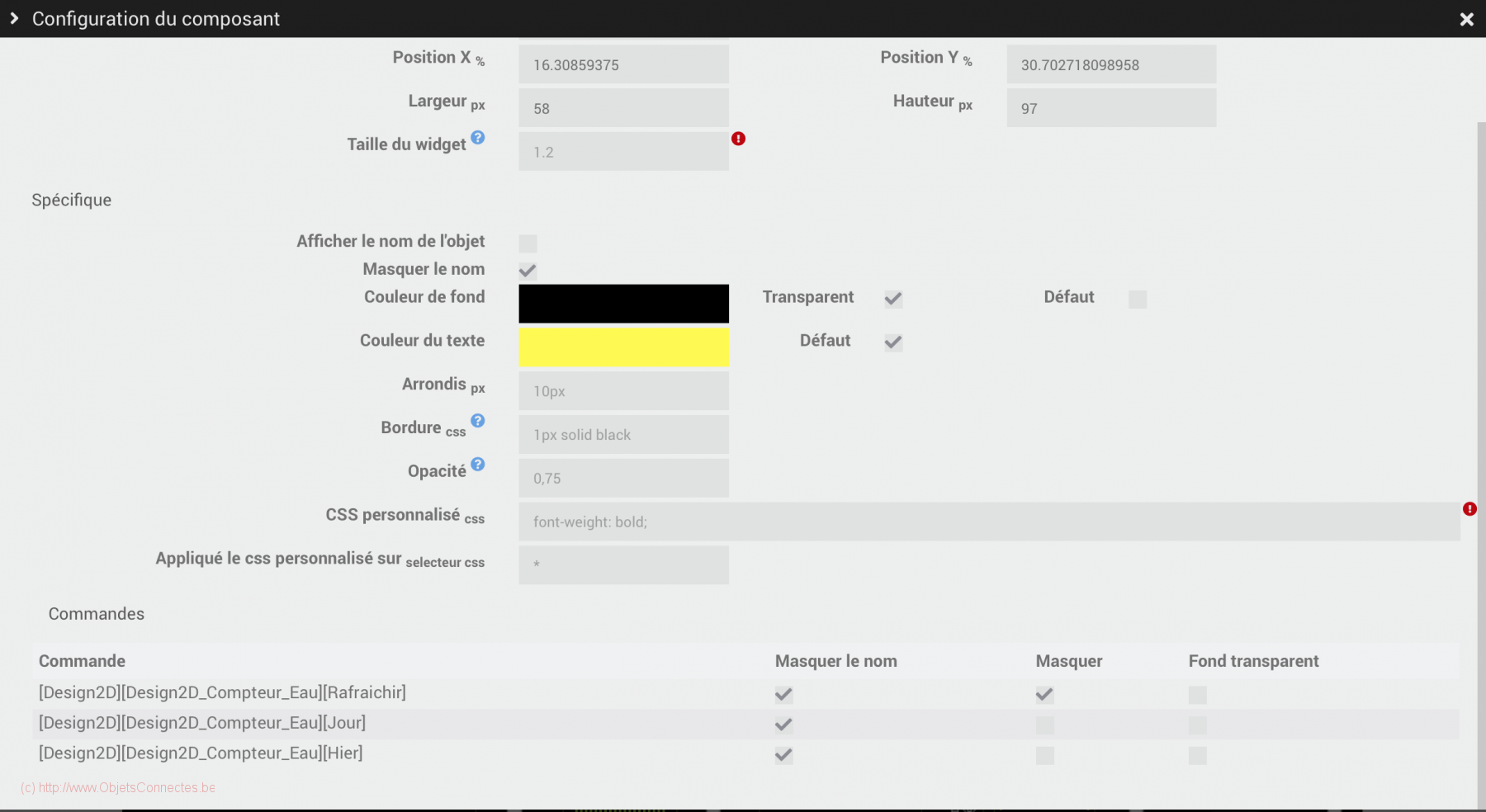Click the CSS personnalisé input field
1486x812 pixels.
pyautogui.click(x=989, y=522)
